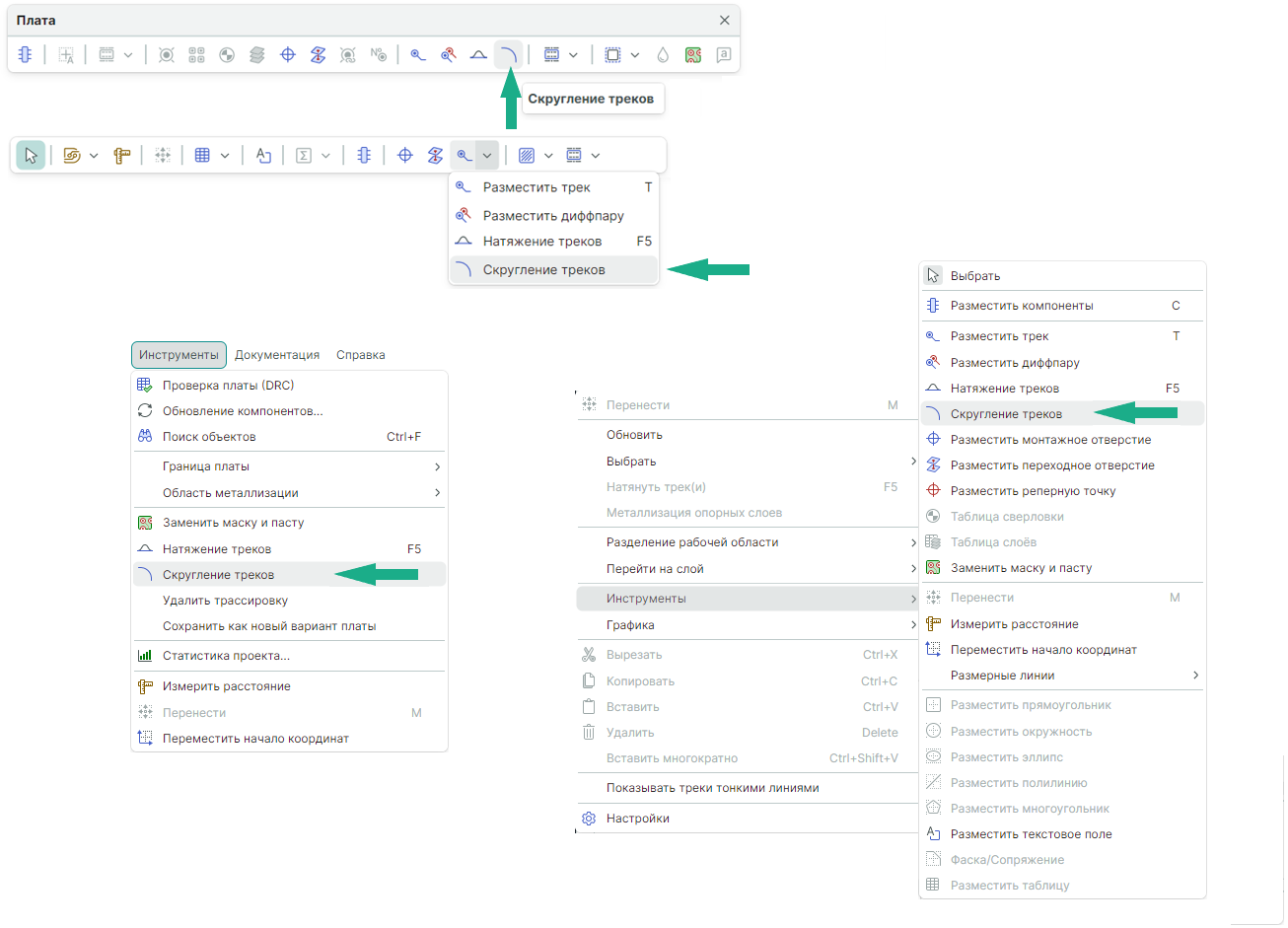Choose Проверка платы (DRC) menu item
1288x928 pixels.
click(x=228, y=386)
